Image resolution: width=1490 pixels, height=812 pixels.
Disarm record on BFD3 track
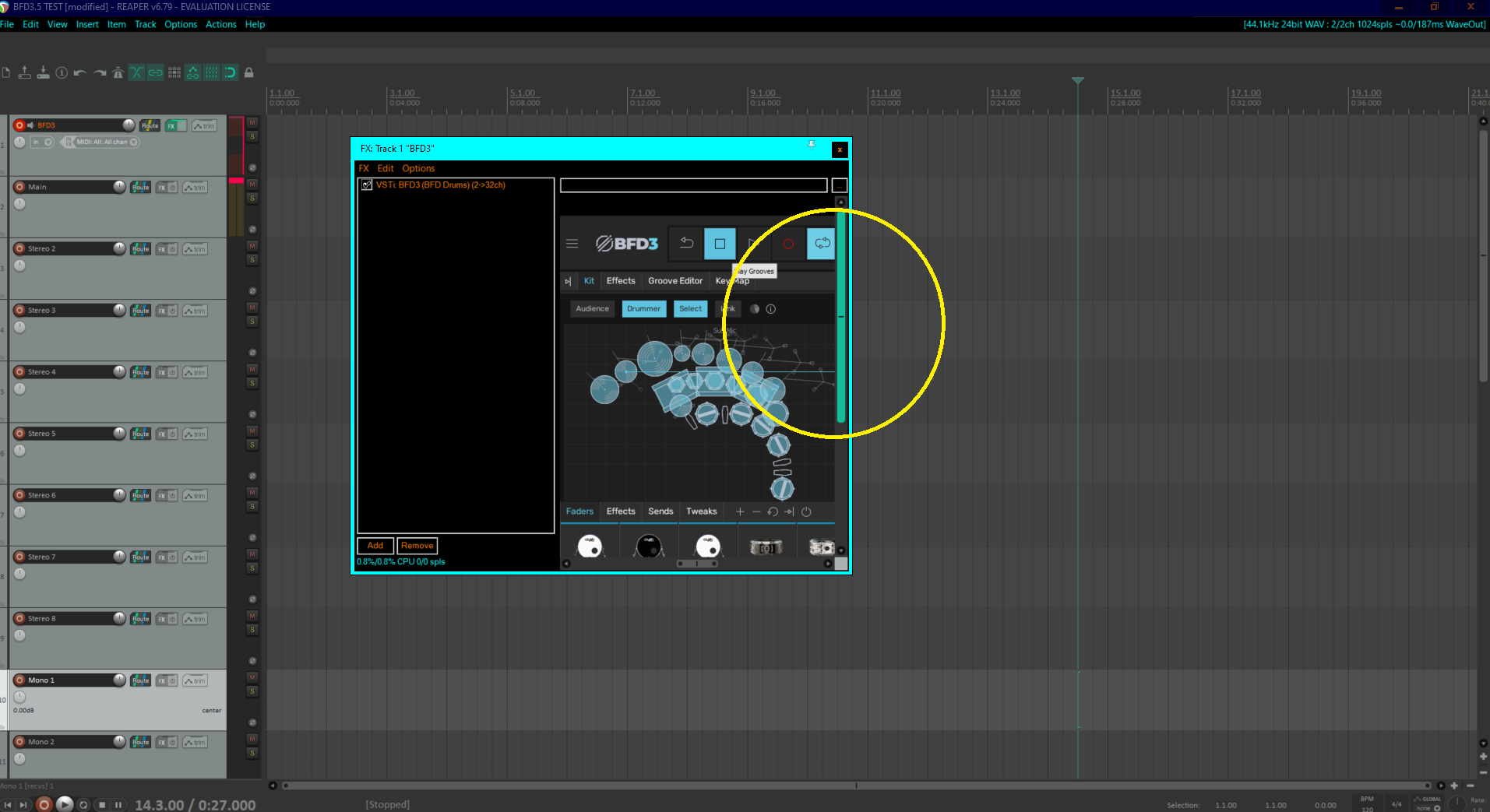tap(19, 125)
